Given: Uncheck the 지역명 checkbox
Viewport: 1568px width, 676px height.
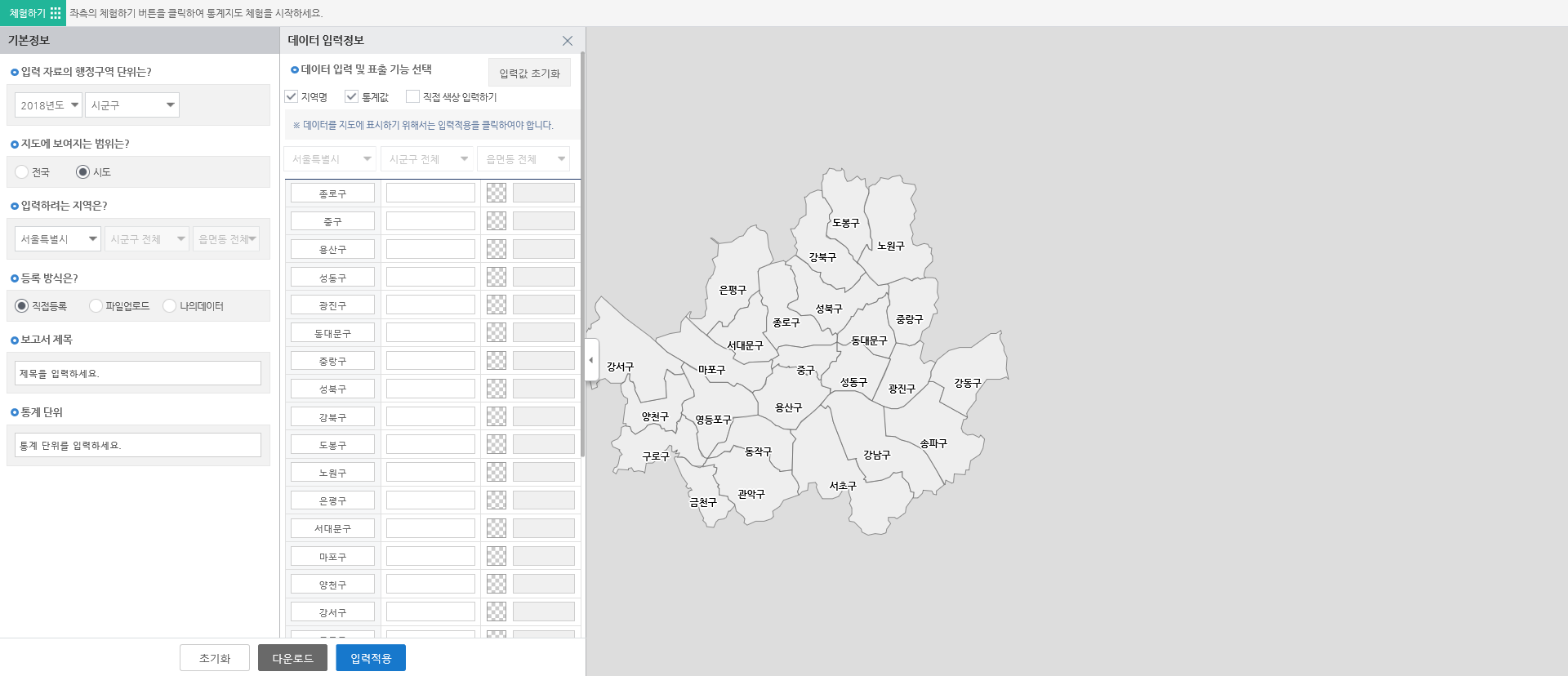Looking at the screenshot, I should (x=292, y=96).
